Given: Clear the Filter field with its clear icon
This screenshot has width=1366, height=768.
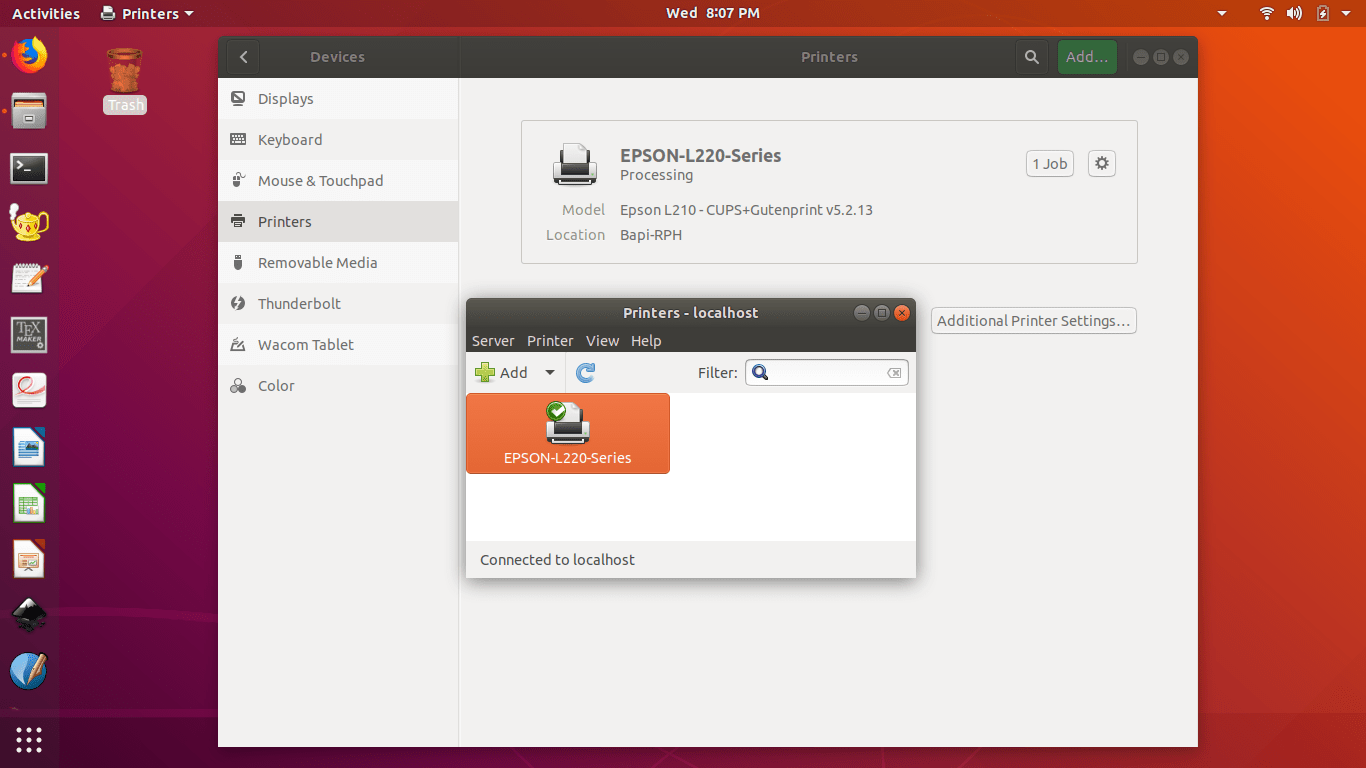Looking at the screenshot, I should click(894, 373).
